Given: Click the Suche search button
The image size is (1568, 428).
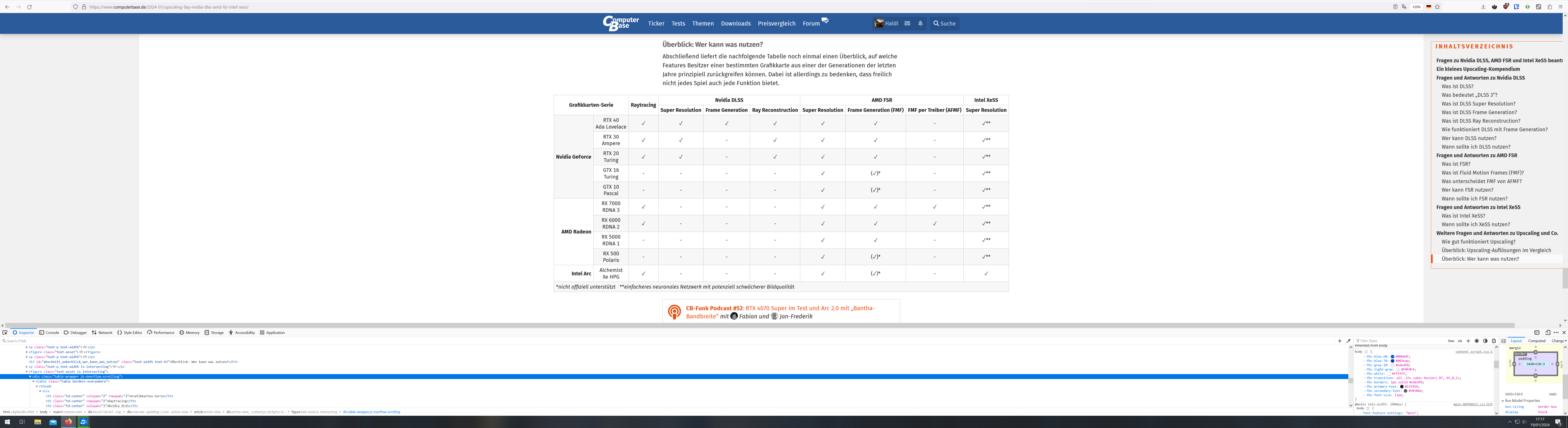Looking at the screenshot, I should point(945,24).
